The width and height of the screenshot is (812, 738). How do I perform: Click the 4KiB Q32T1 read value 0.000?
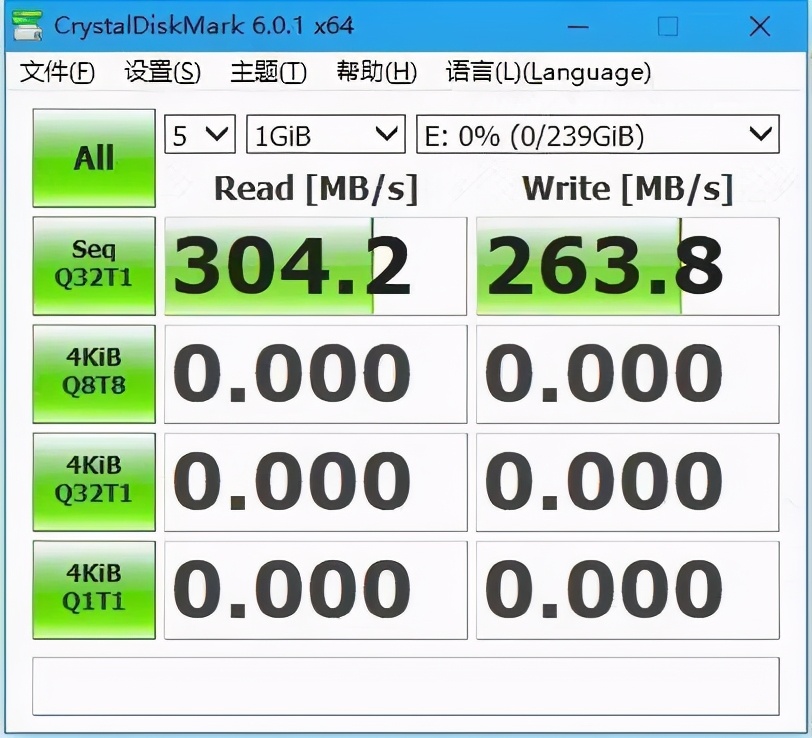coord(315,482)
